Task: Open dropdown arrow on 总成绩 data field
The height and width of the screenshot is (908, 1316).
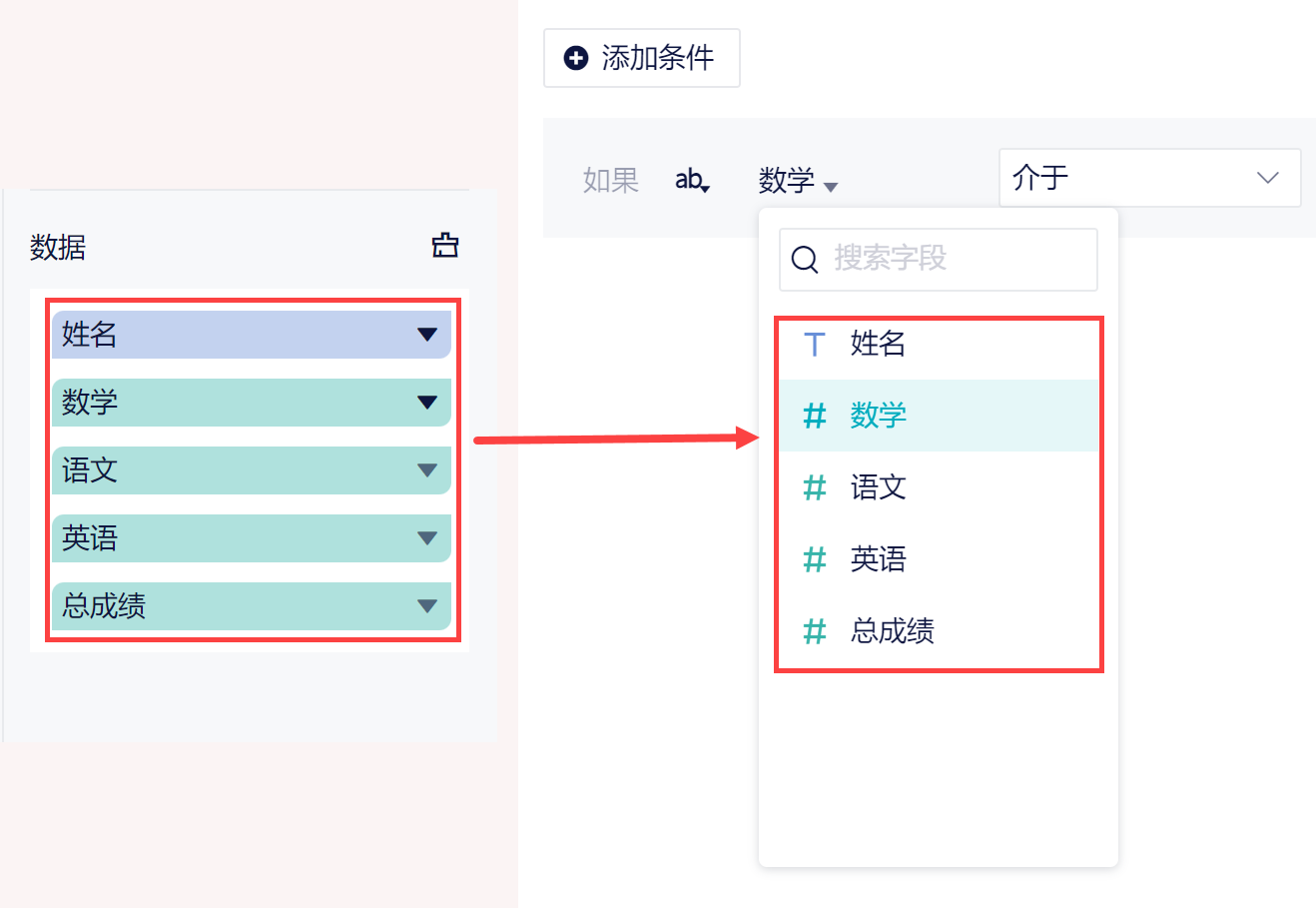Action: click(x=427, y=606)
